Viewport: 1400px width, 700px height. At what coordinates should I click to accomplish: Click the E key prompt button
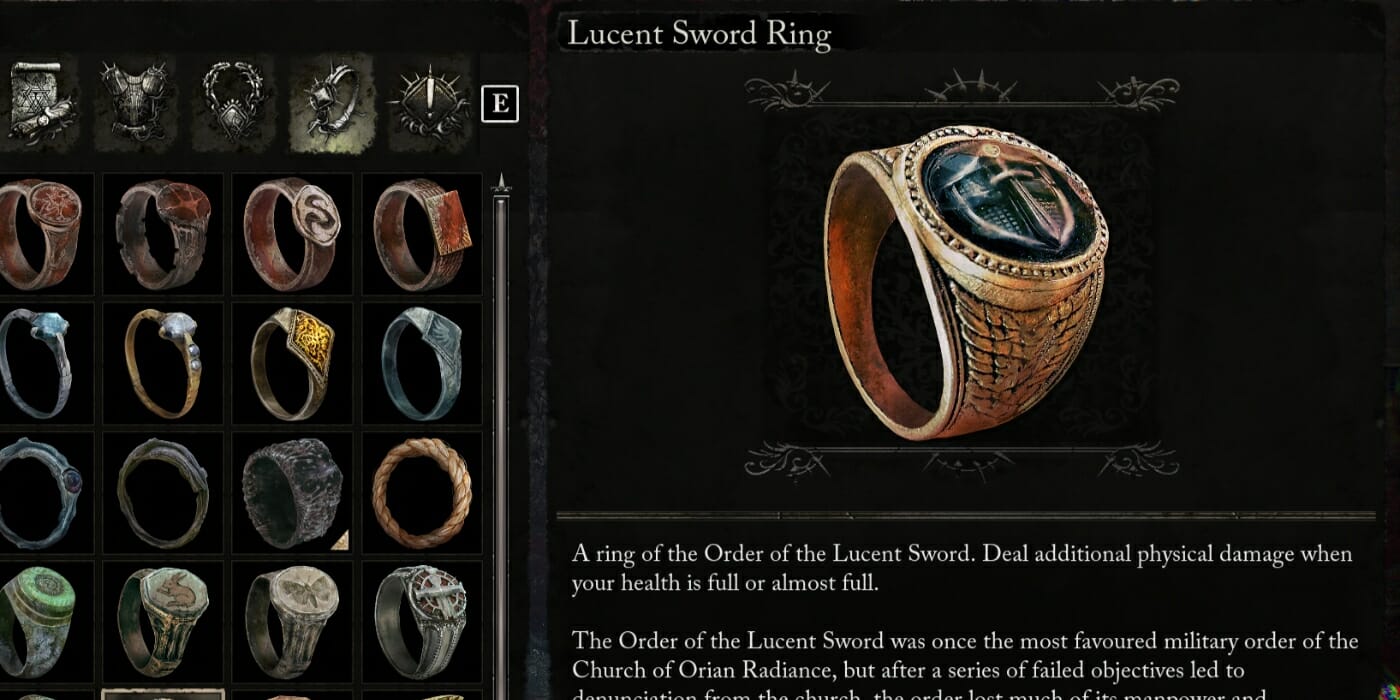(x=500, y=104)
